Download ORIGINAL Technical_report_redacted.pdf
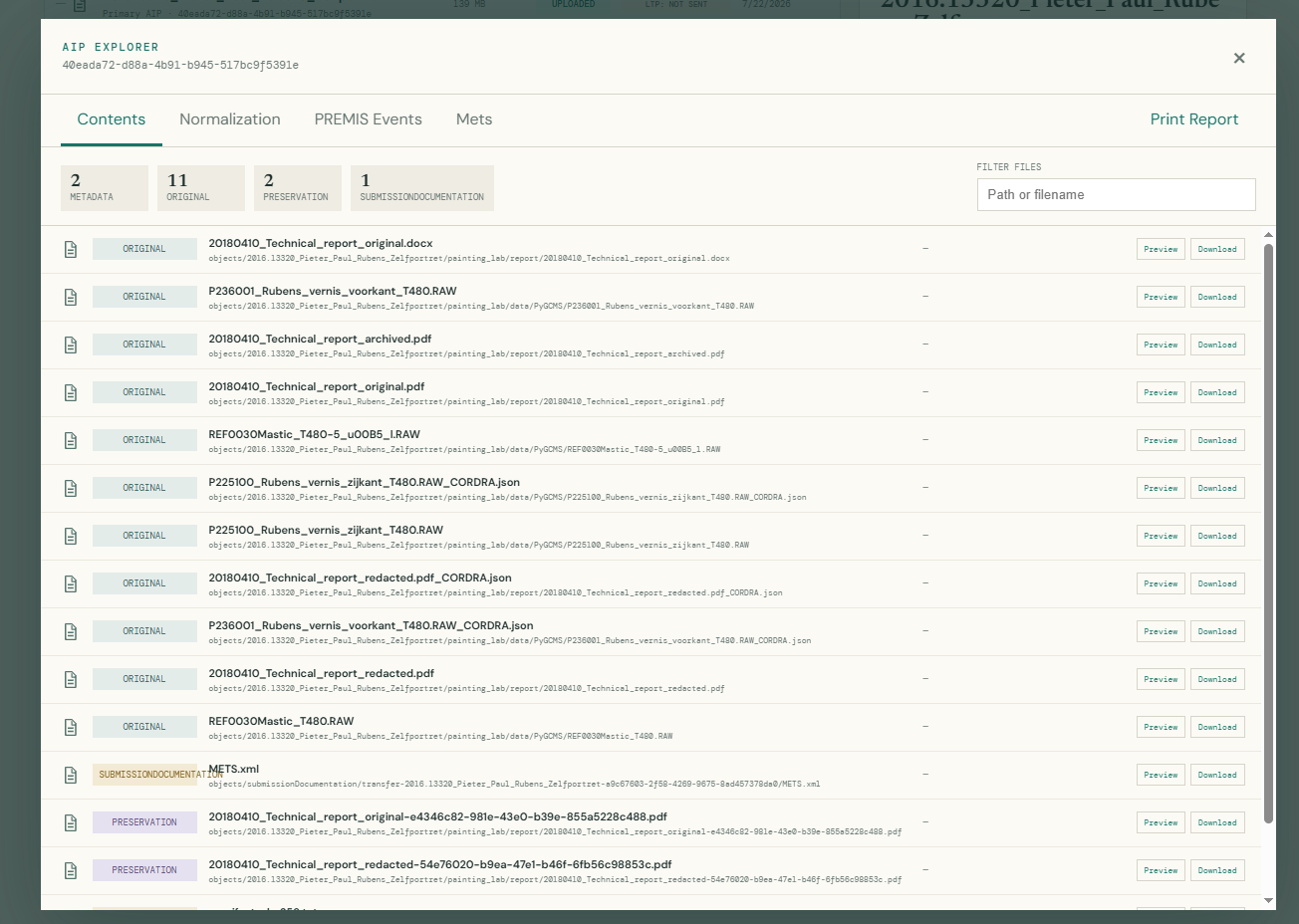Viewport: 1299px width, 924px height. (x=1217, y=679)
